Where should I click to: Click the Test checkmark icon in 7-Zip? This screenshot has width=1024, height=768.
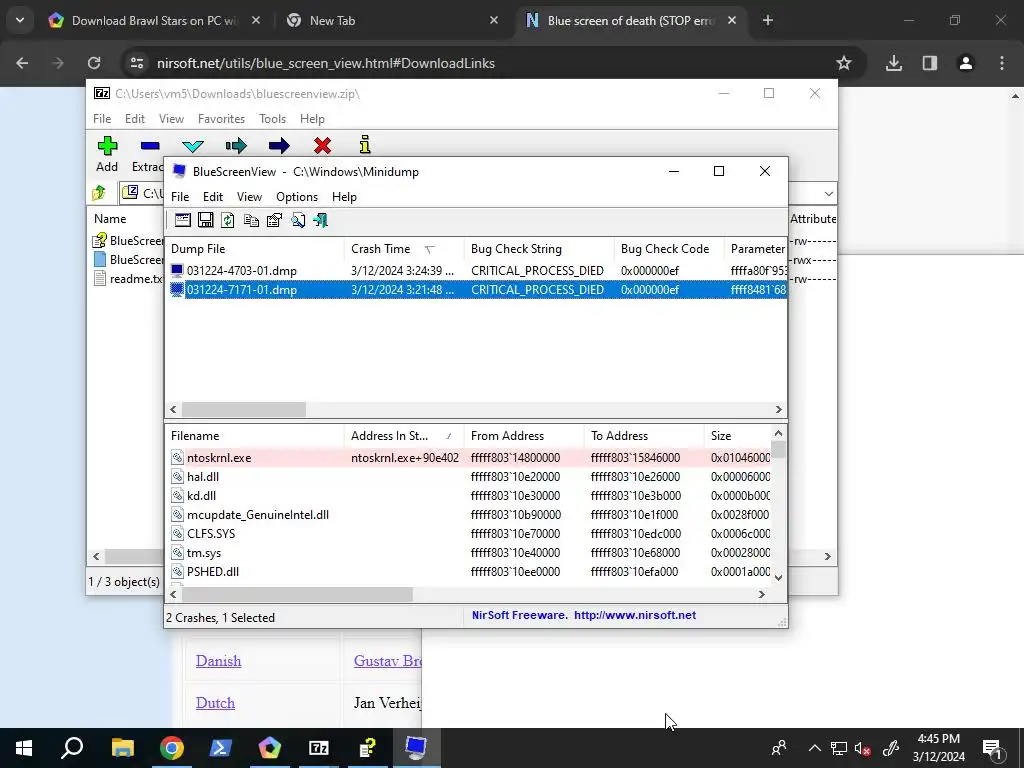click(193, 146)
